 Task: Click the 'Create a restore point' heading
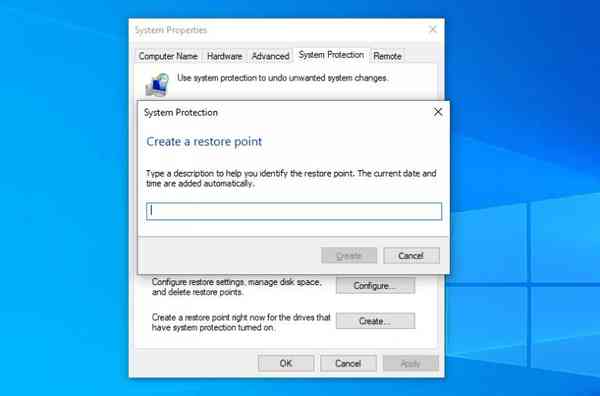point(204,142)
